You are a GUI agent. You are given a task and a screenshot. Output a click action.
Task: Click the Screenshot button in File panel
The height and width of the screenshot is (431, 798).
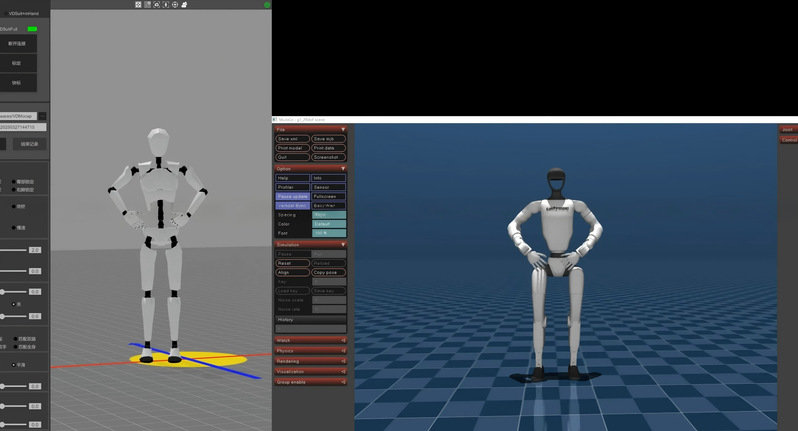point(328,157)
